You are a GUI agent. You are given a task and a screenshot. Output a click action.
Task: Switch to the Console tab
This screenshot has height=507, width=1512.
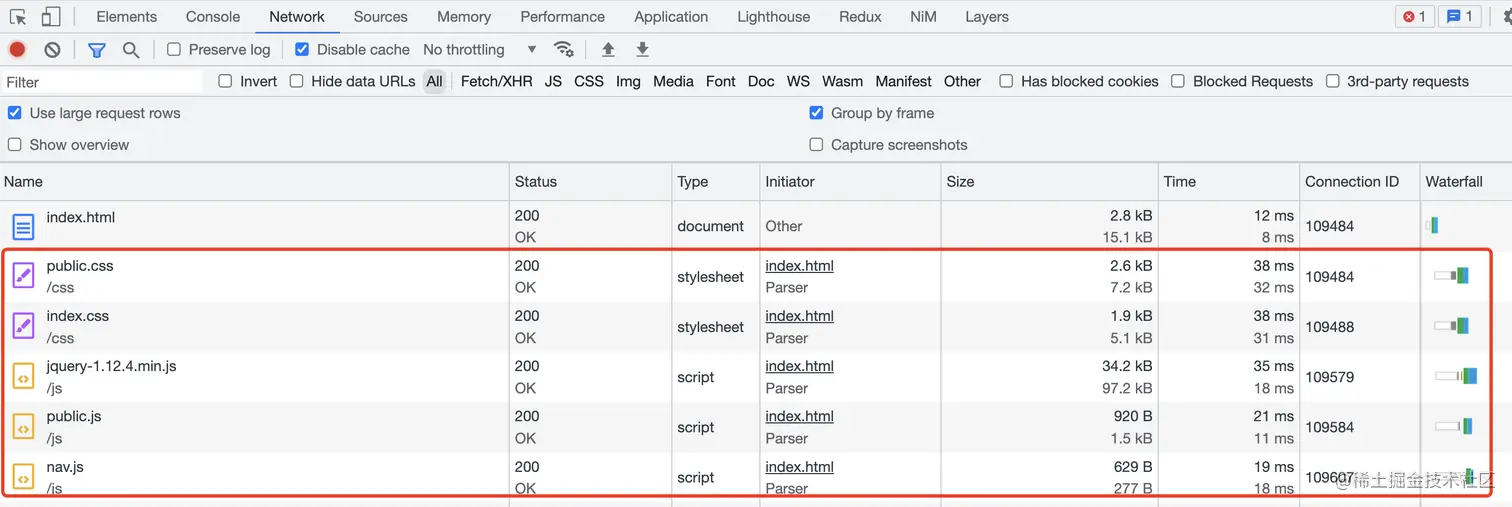pyautogui.click(x=213, y=17)
